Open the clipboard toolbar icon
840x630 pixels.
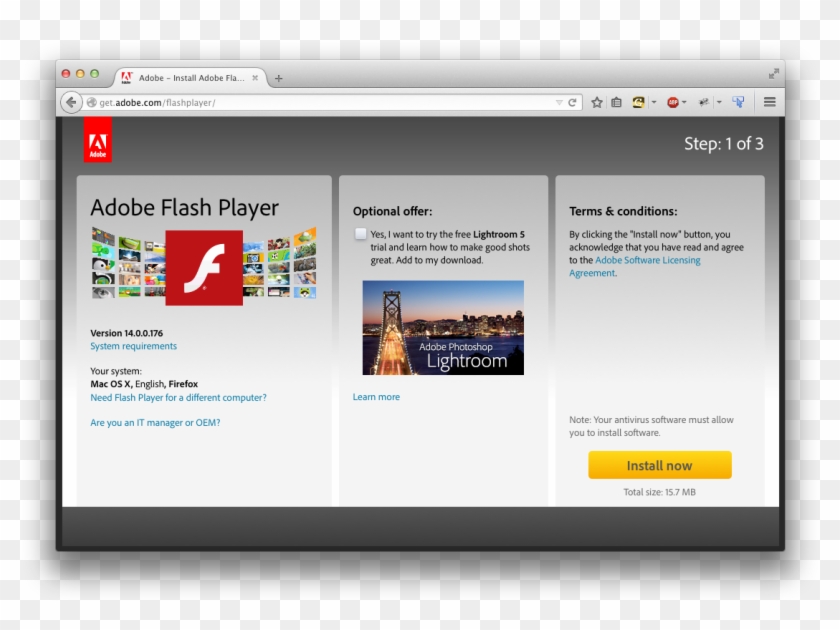[617, 101]
